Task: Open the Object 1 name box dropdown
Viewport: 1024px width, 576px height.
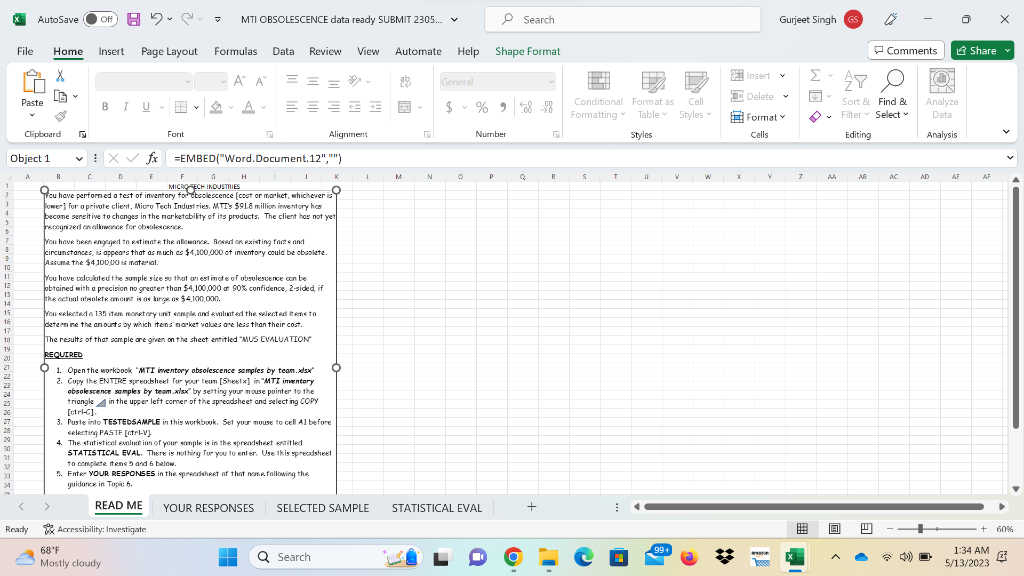Action: pos(79,157)
